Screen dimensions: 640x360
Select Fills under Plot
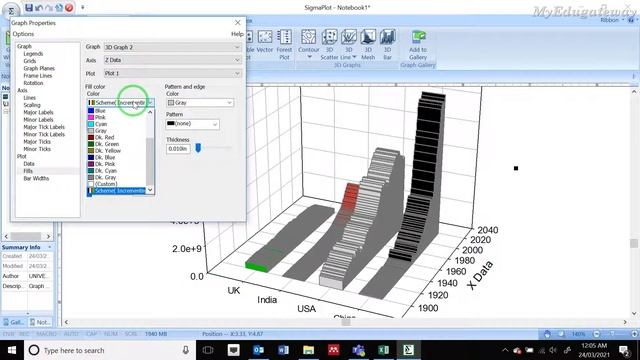28,171
